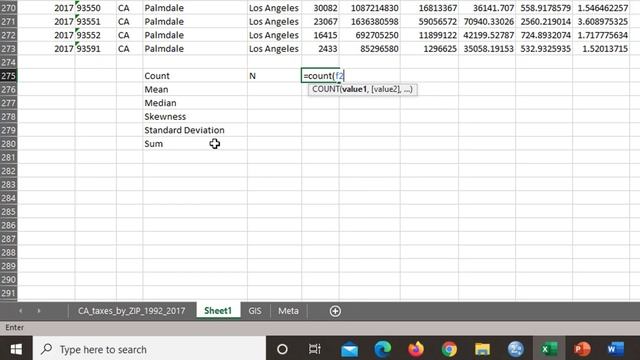Switch to Excel in the taskbar

[x=549, y=349]
